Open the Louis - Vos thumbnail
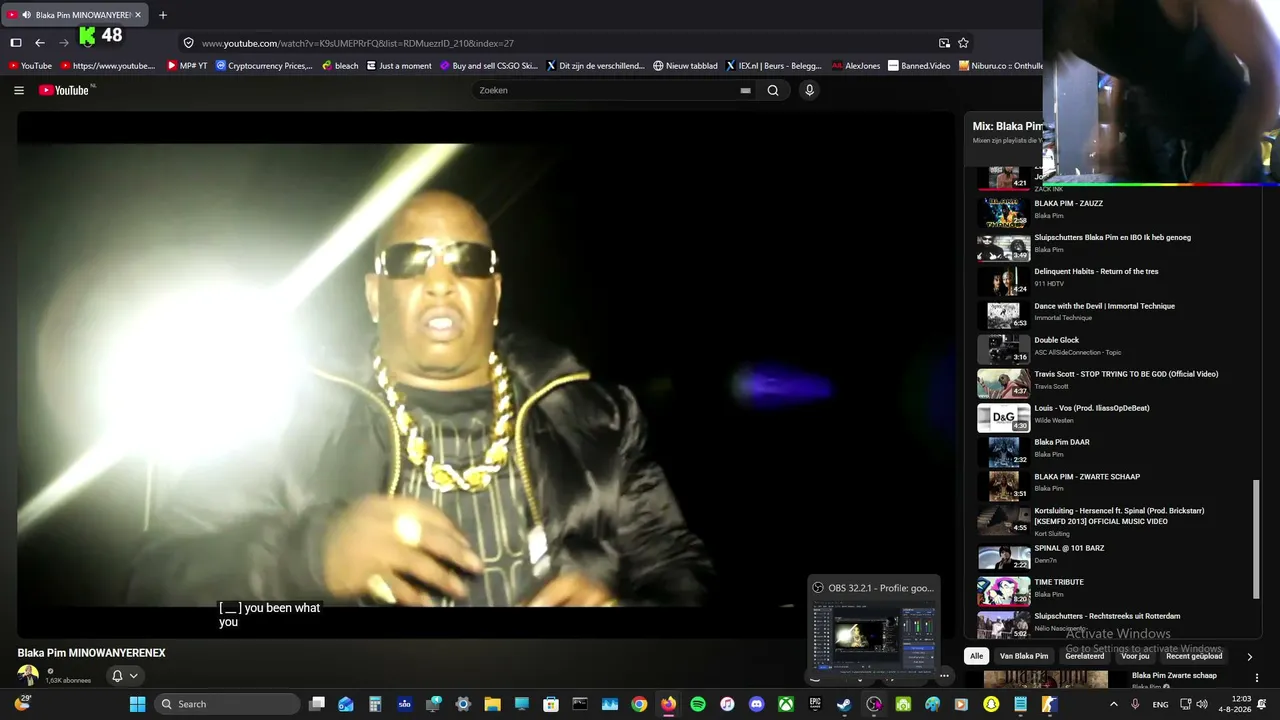1280x720 pixels. pos(1003,417)
